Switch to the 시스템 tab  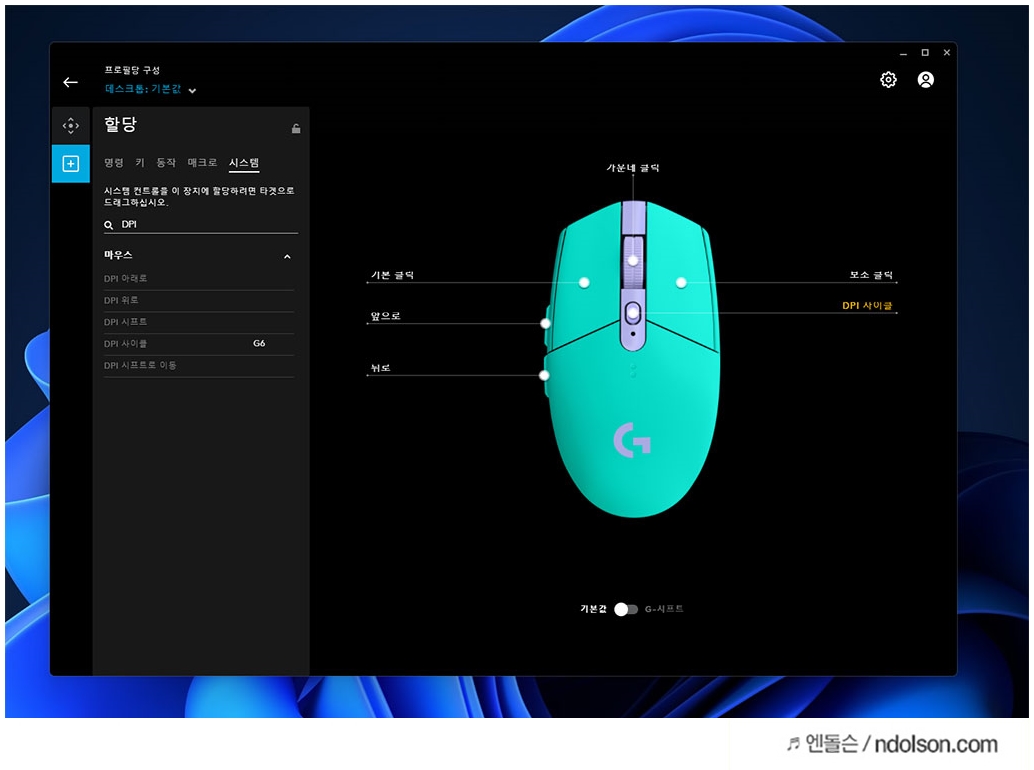pos(244,163)
